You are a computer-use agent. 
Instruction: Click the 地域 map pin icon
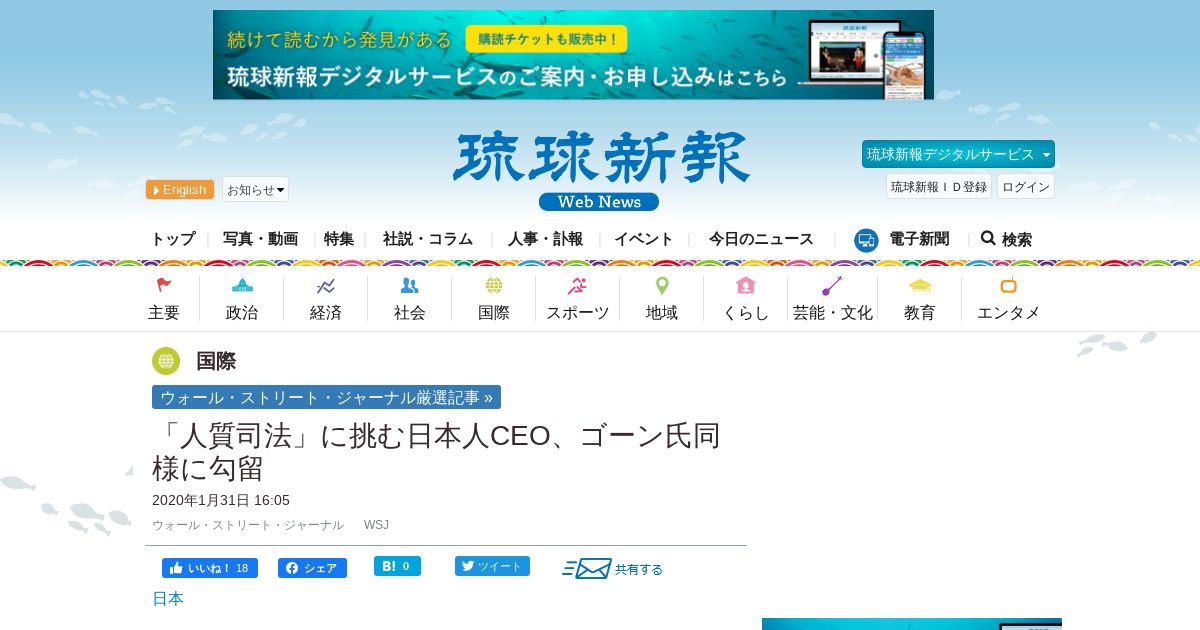coord(662,286)
